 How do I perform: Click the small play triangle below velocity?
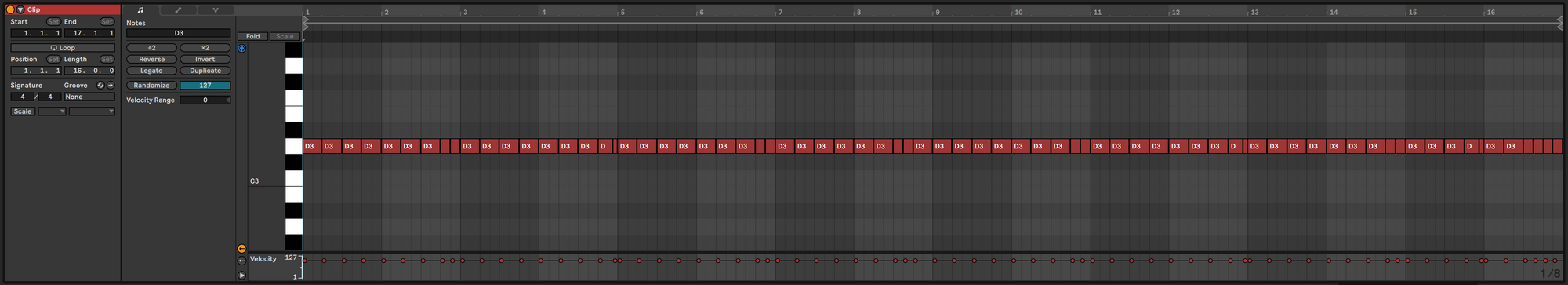point(241,276)
